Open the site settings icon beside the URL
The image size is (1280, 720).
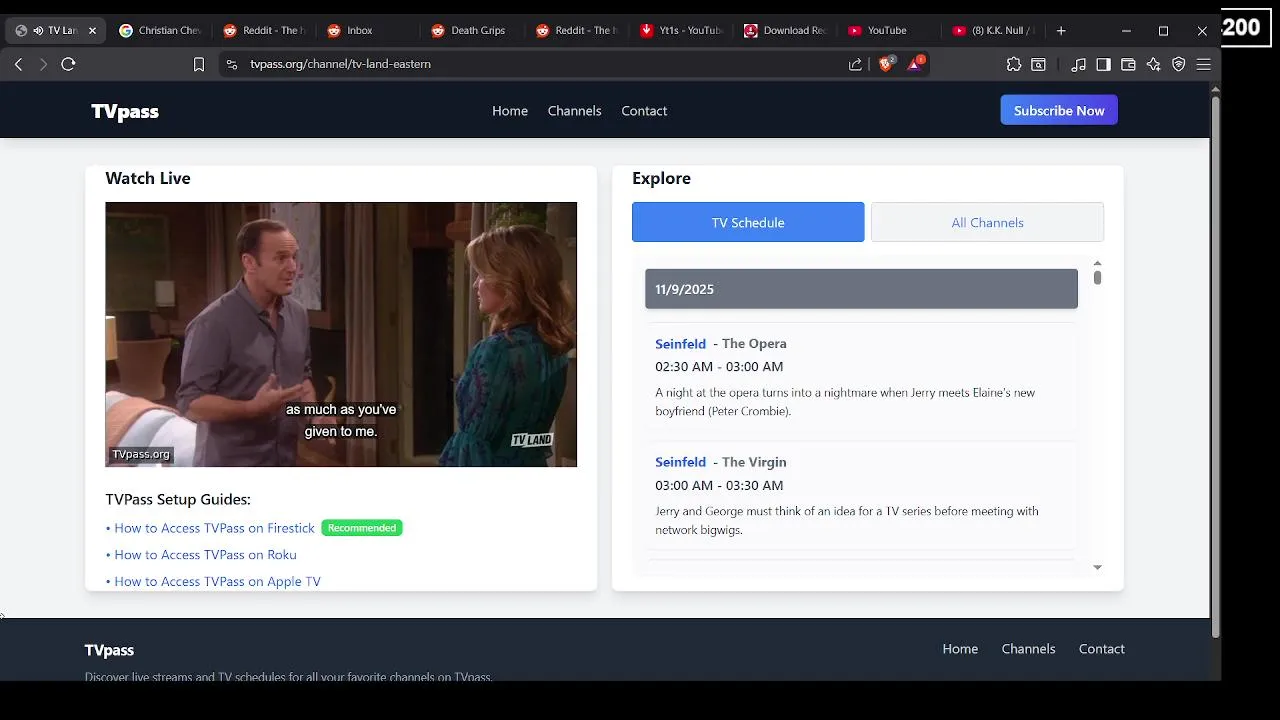tap(232, 64)
